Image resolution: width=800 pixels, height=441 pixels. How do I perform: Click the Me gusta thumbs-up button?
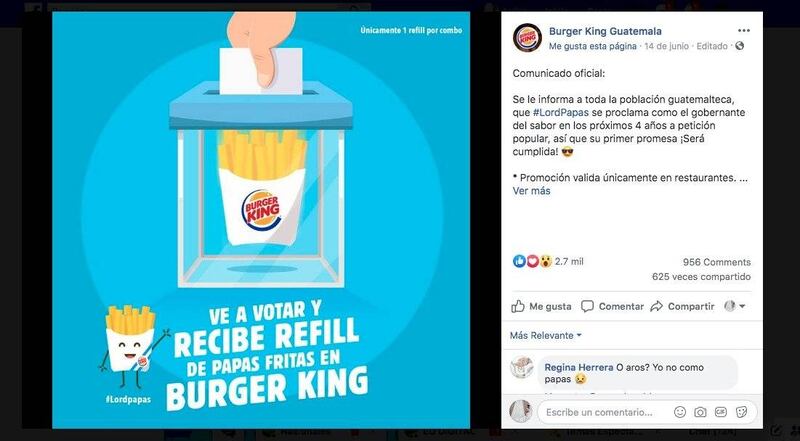point(541,306)
